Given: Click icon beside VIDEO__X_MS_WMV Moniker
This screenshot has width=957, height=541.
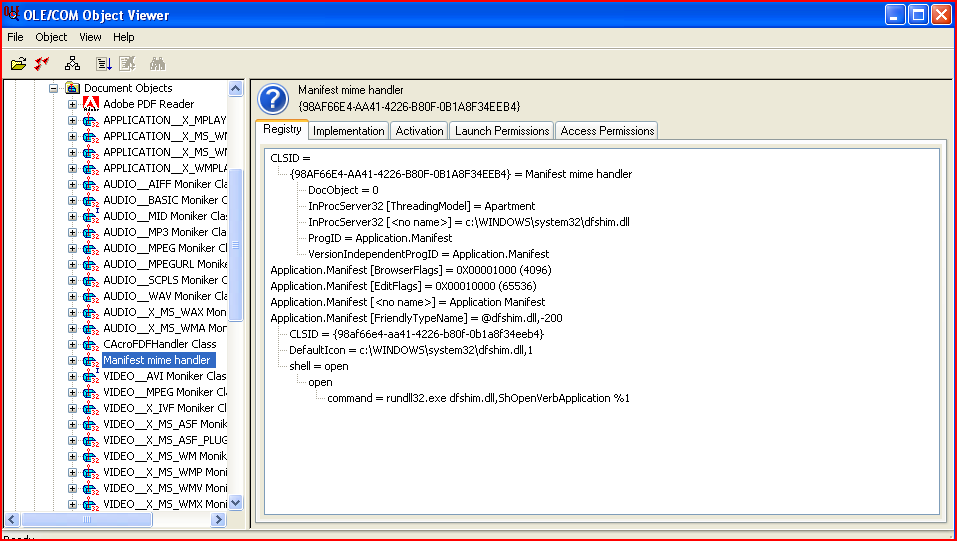Looking at the screenshot, I should point(90,488).
